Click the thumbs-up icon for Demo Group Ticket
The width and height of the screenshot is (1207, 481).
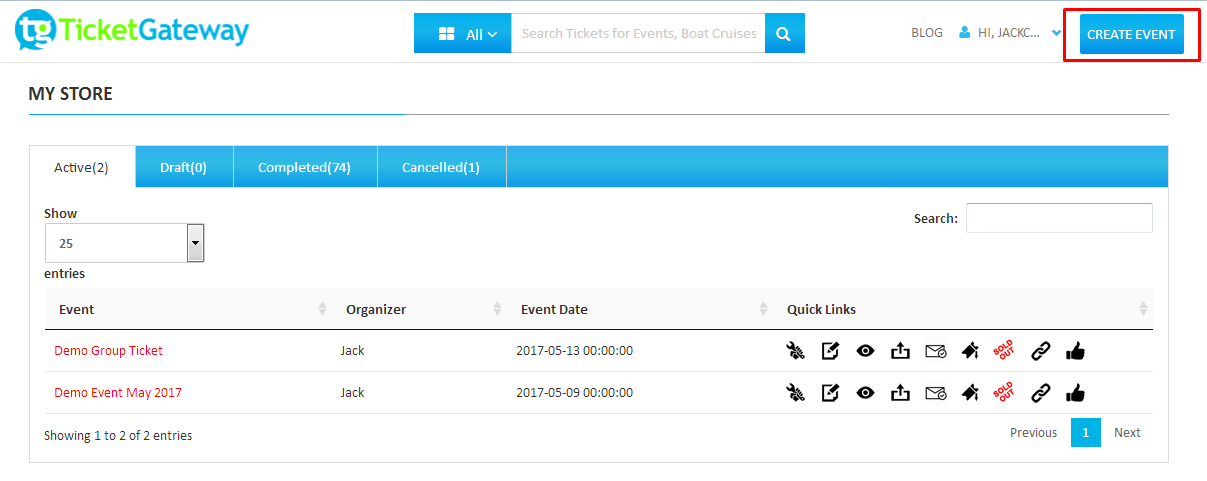tap(1075, 351)
